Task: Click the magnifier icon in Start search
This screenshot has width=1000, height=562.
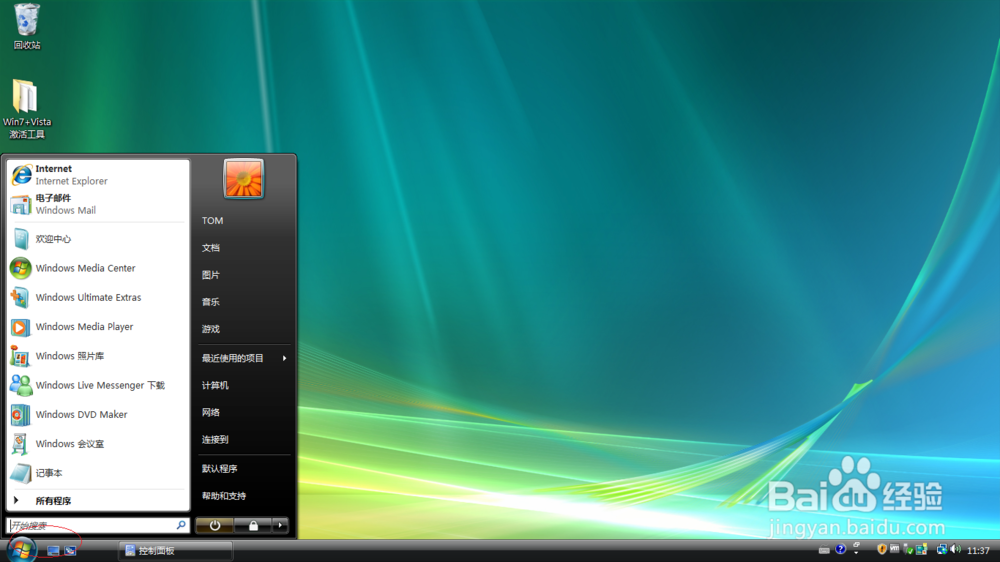Action: click(x=181, y=525)
